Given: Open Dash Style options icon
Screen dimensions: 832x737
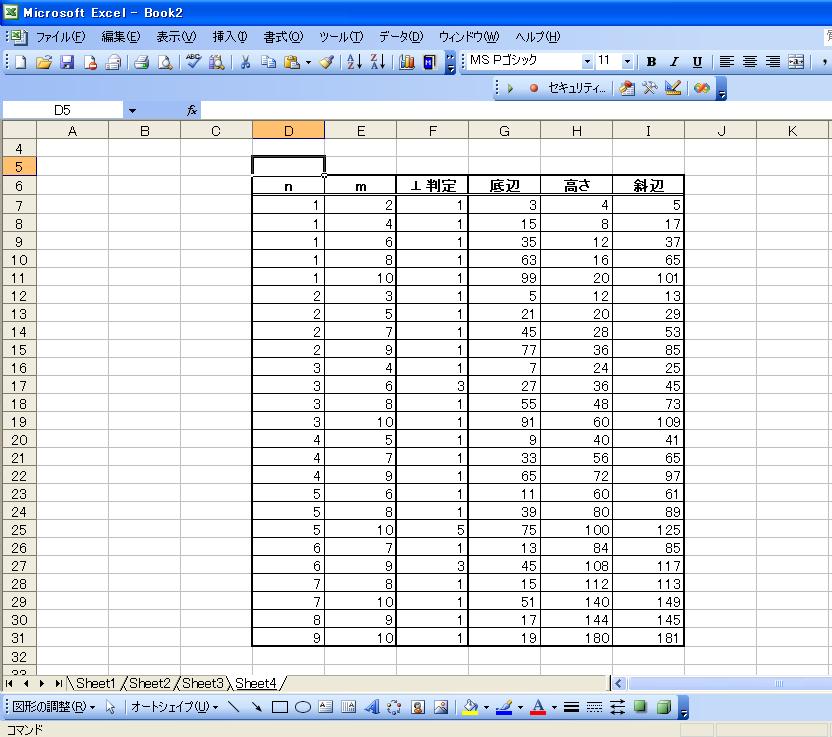Looking at the screenshot, I should click(x=594, y=707).
